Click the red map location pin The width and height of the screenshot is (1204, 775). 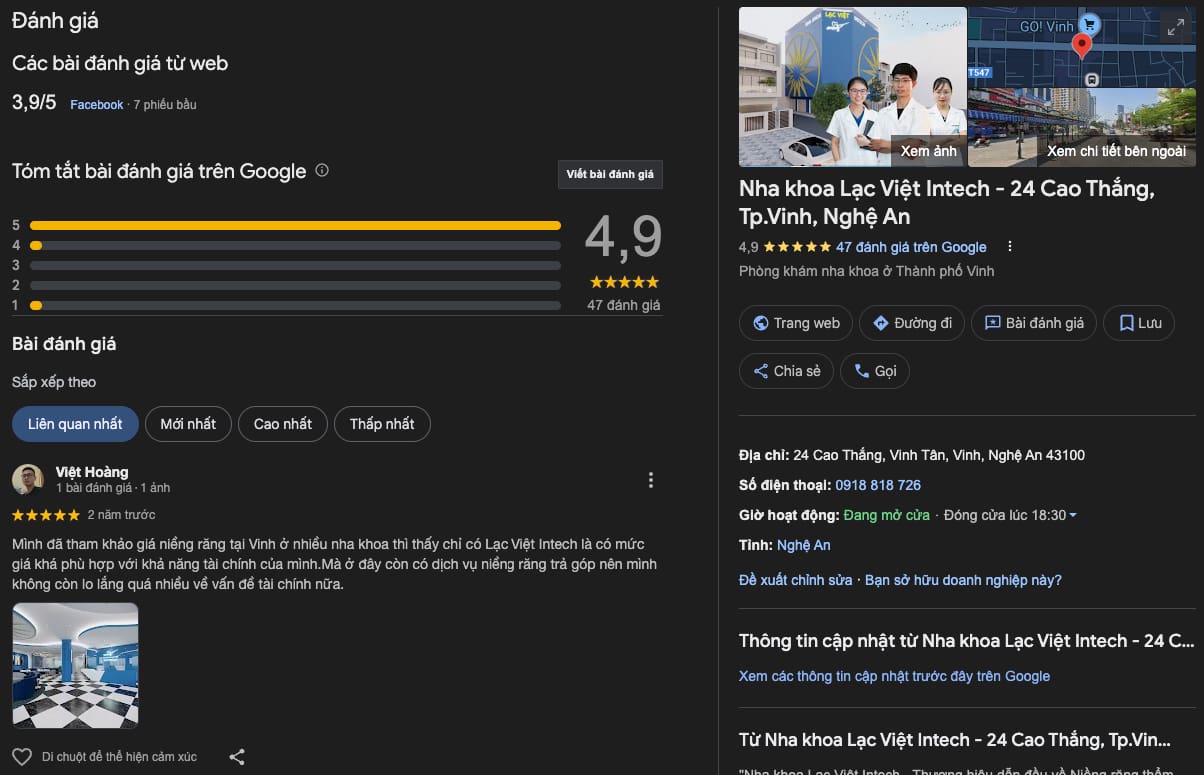click(x=1081, y=45)
